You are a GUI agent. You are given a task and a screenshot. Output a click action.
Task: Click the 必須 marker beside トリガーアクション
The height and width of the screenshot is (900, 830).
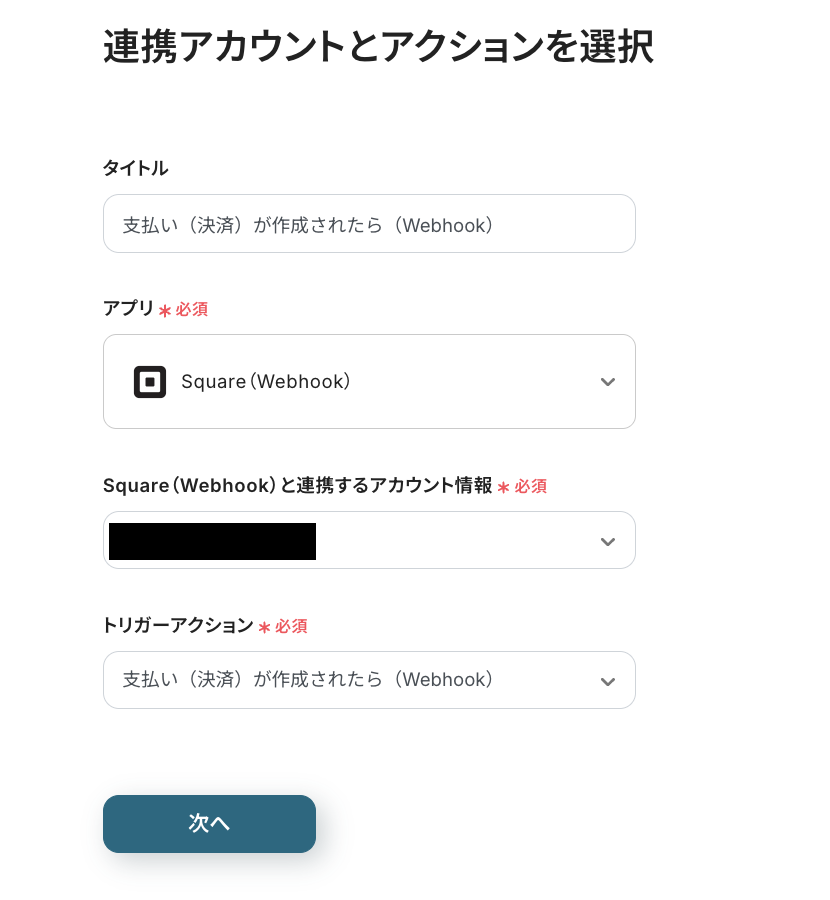point(291,627)
